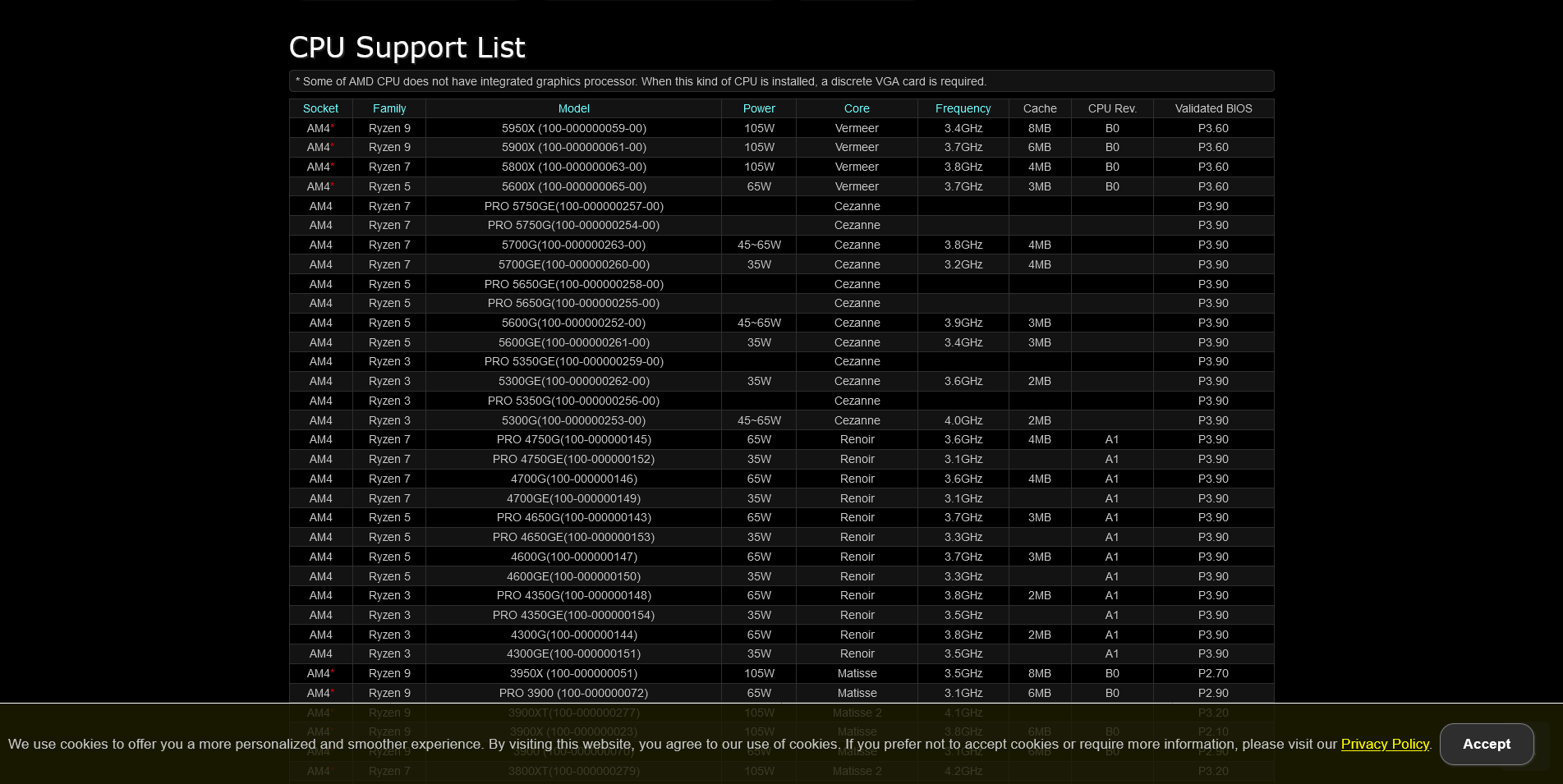
Task: Click the 8MB cache in 5950X row
Action: [x=1040, y=128]
